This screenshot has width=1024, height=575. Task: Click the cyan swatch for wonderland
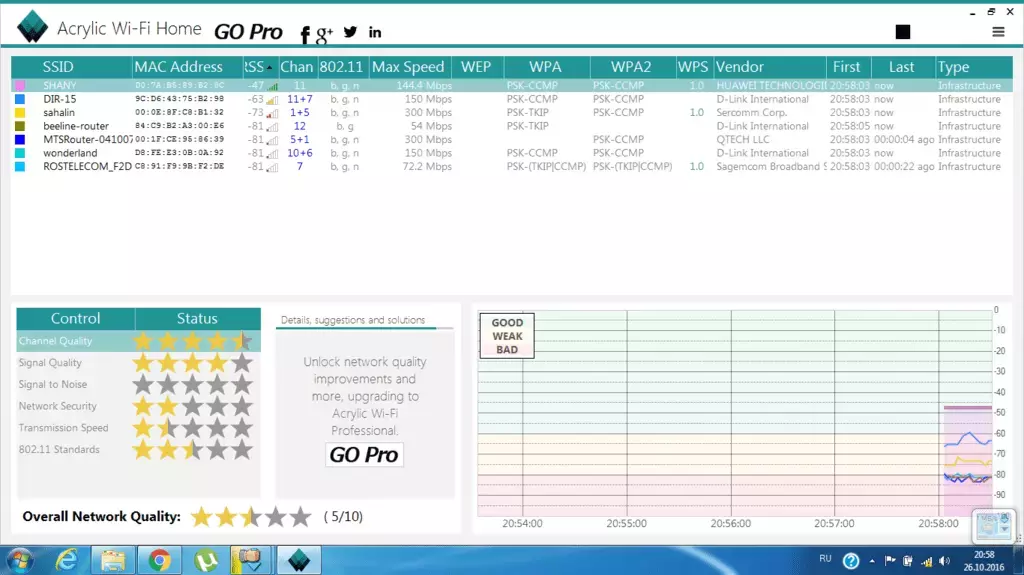[20, 153]
